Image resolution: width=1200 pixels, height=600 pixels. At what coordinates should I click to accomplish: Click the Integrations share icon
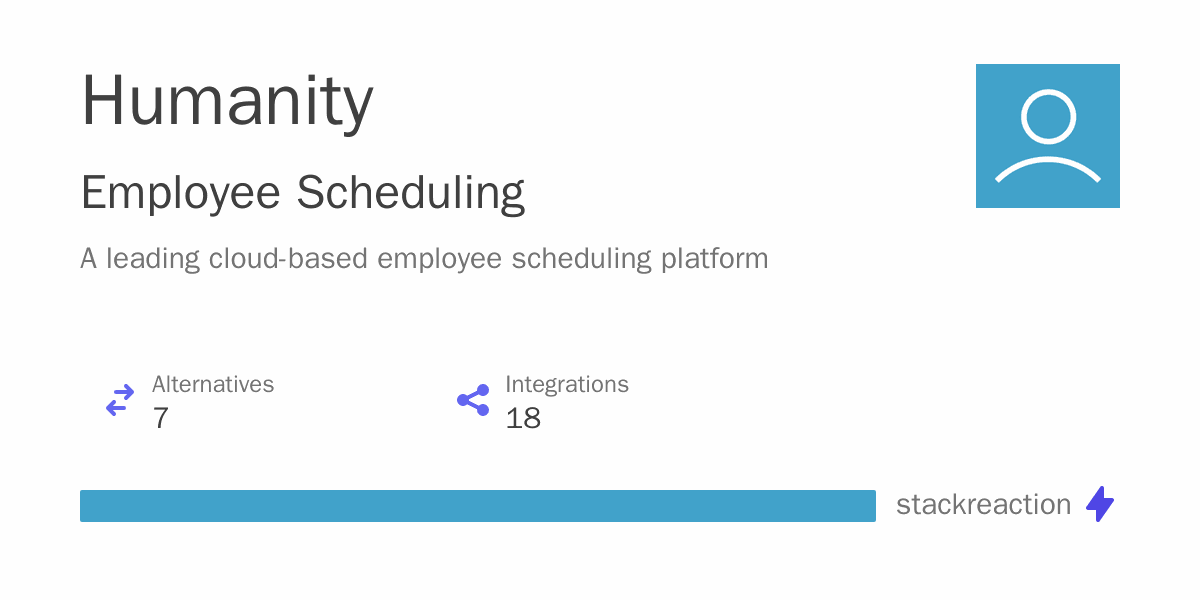(x=473, y=400)
